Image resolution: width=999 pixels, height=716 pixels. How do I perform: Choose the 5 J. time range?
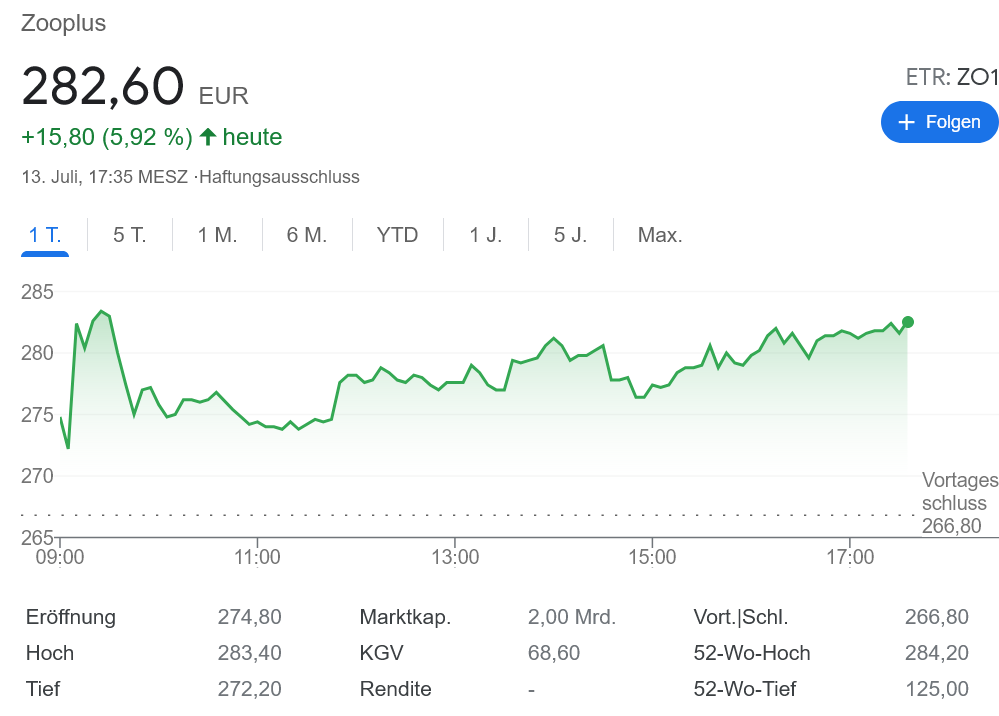[x=571, y=235]
